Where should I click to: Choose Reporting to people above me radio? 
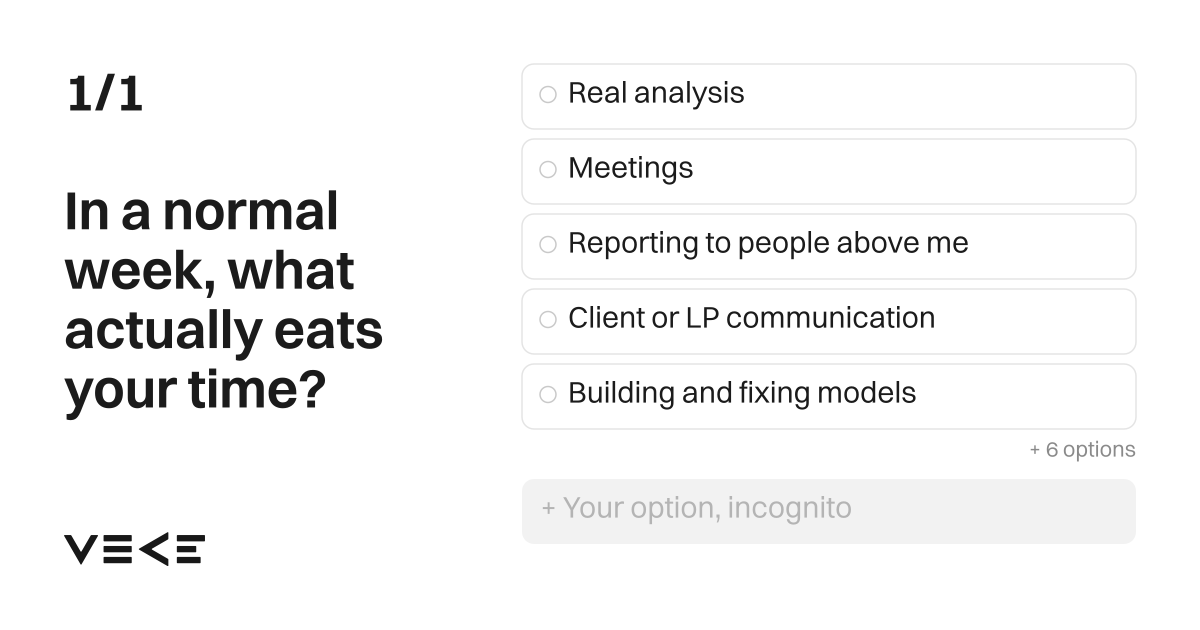(x=548, y=245)
